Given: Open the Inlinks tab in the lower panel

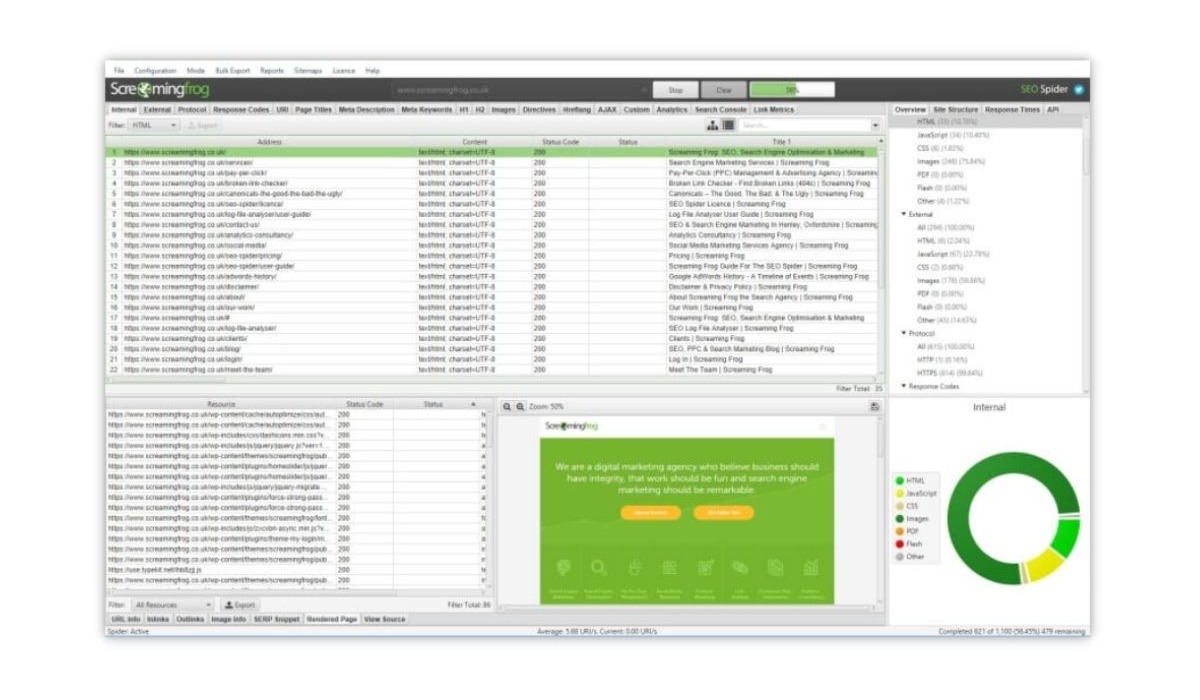Looking at the screenshot, I should click(158, 620).
